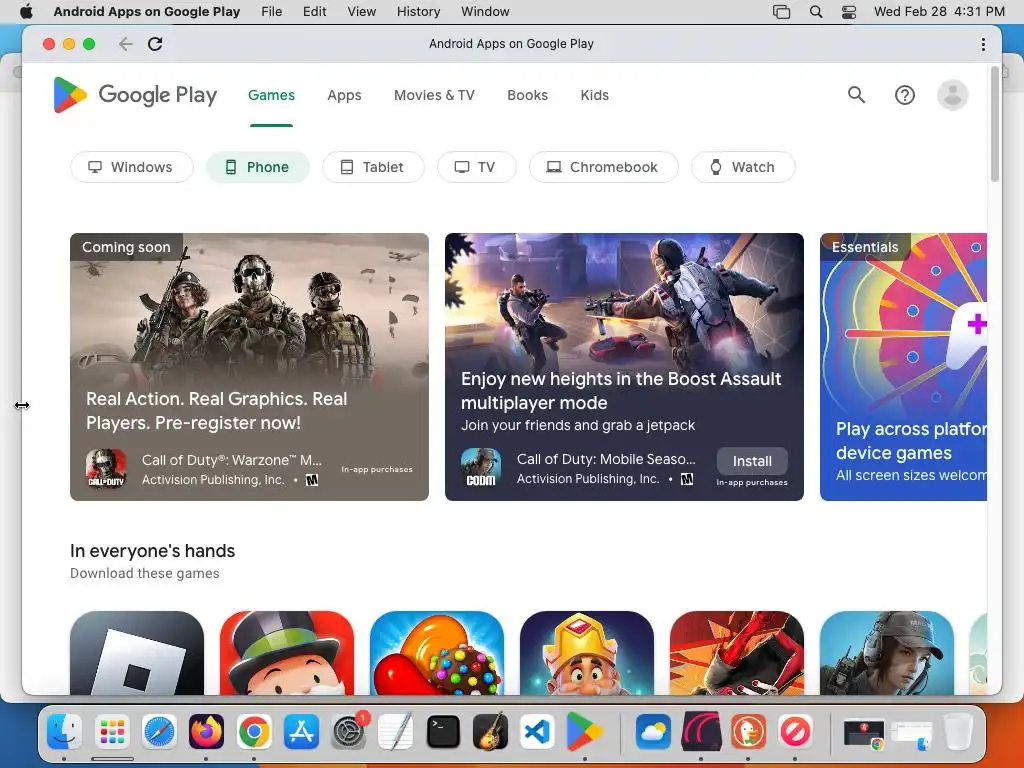The image size is (1024, 768).
Task: Open the three-dot window menu
Action: click(x=983, y=44)
